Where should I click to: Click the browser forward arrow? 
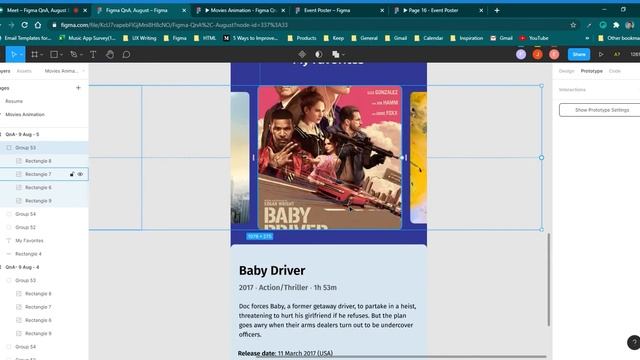point(11,25)
